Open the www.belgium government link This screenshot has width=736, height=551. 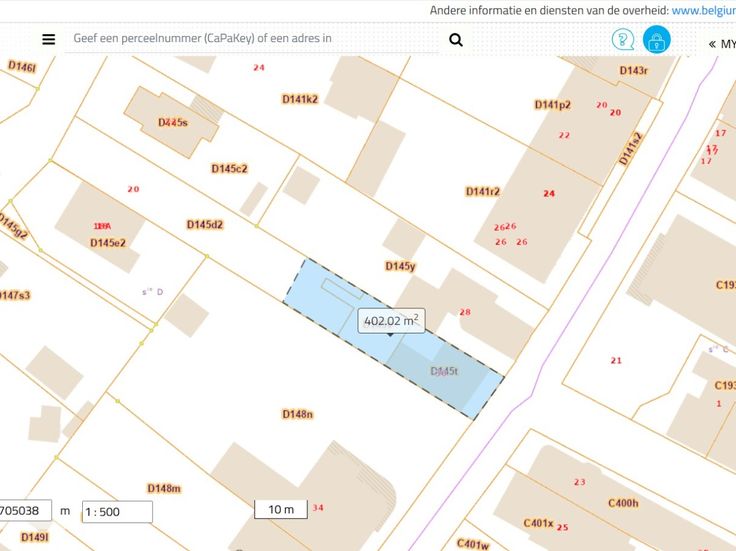click(x=703, y=10)
